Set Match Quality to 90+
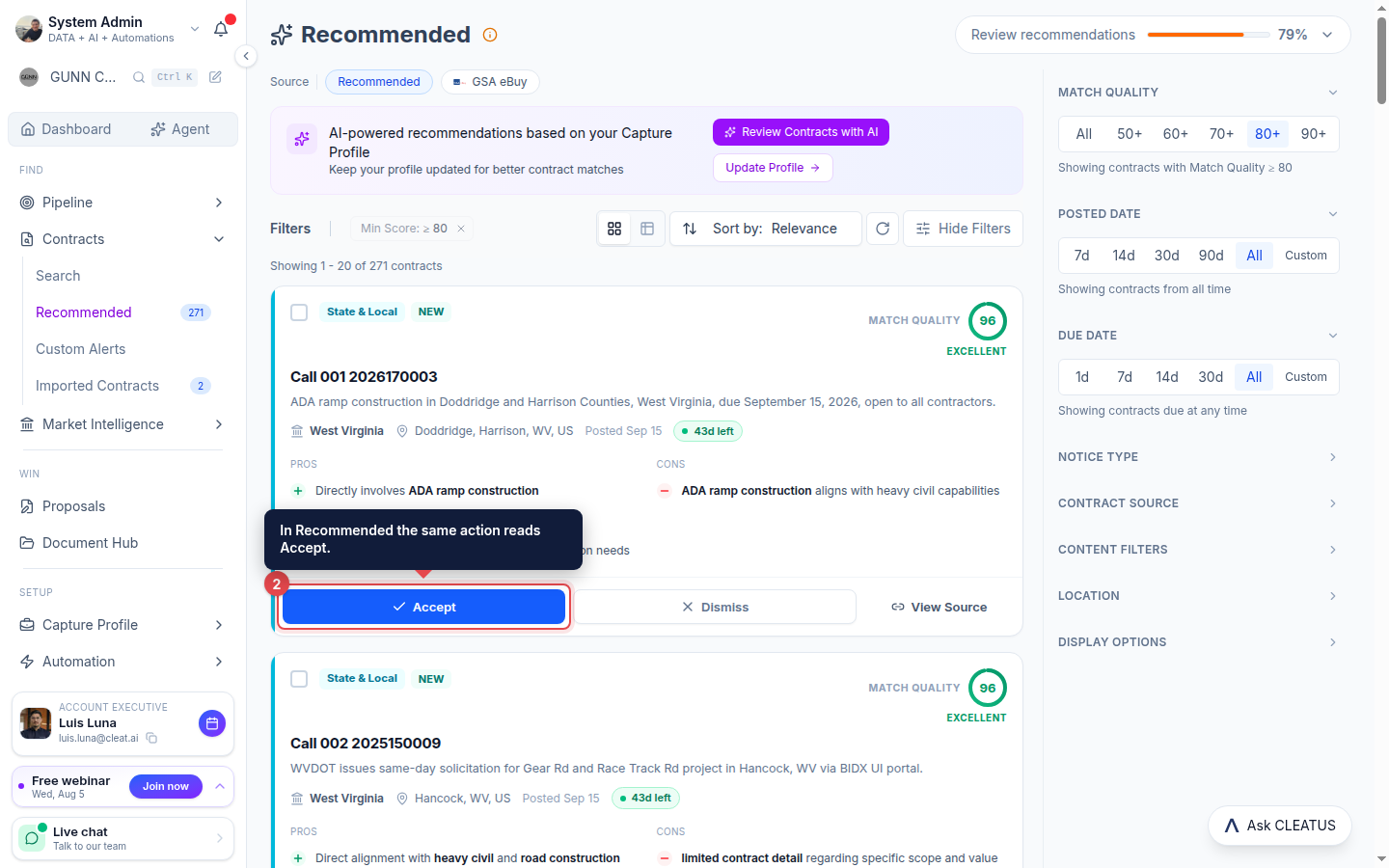 1314,134
